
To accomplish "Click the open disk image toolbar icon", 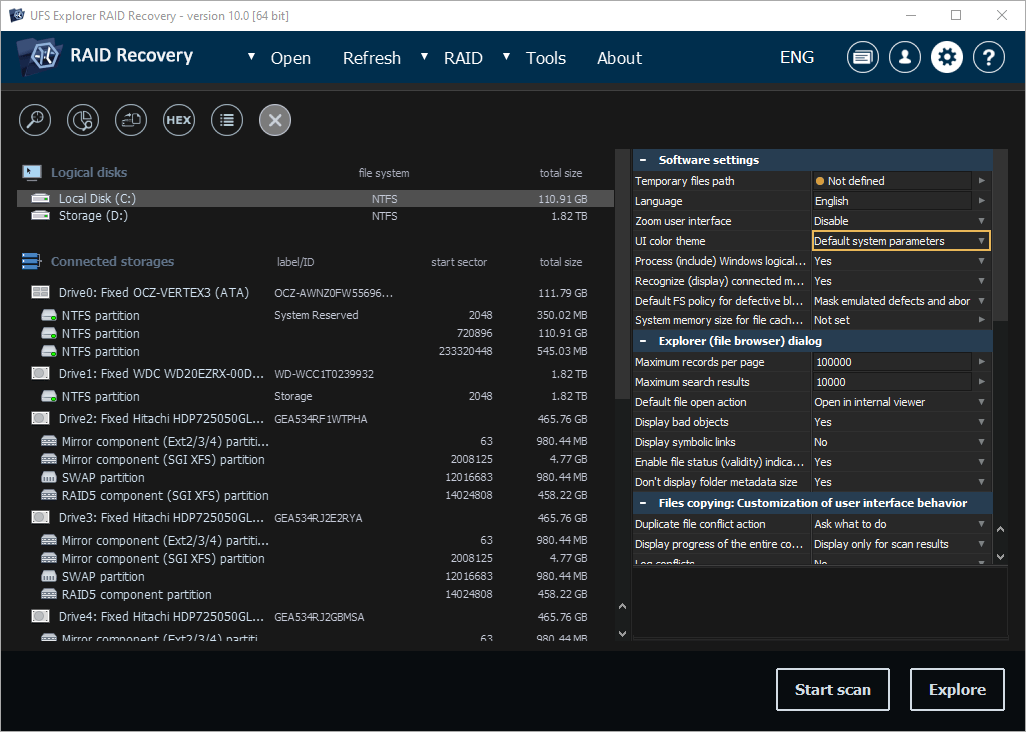I will coord(131,120).
